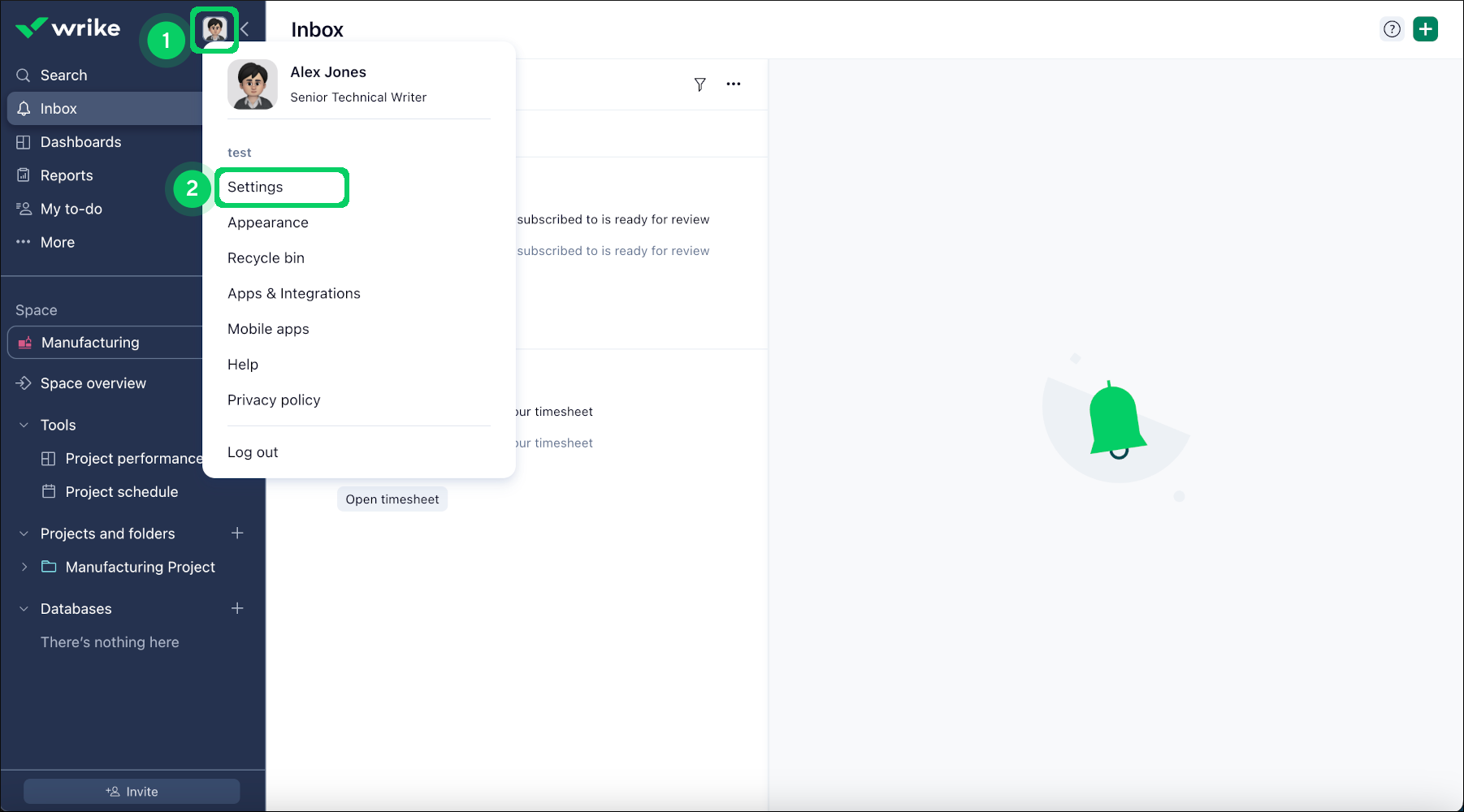1464x812 pixels.
Task: Open Reports from the sidebar
Action: click(x=67, y=175)
